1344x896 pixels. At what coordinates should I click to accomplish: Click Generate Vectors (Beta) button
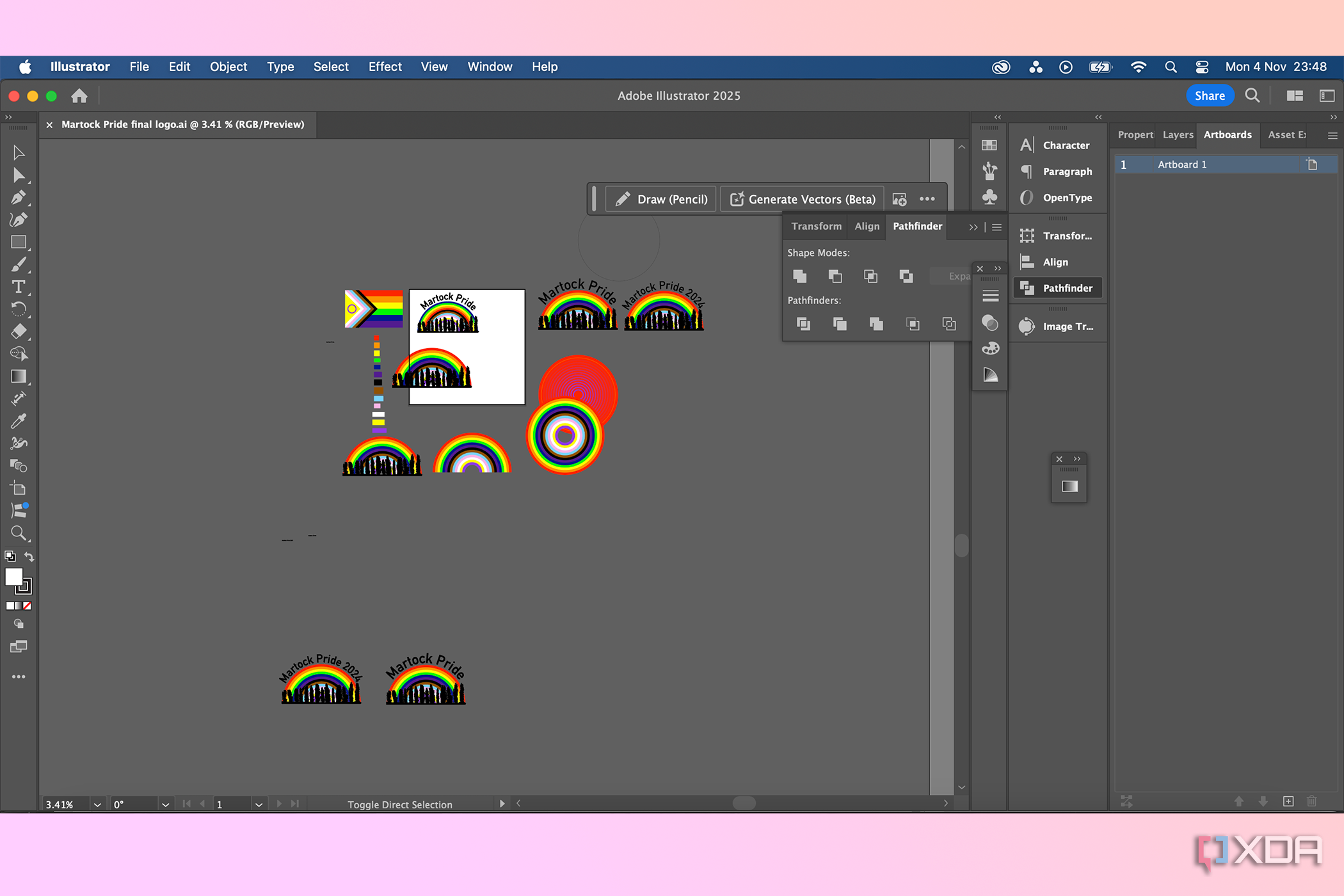pyautogui.click(x=803, y=199)
